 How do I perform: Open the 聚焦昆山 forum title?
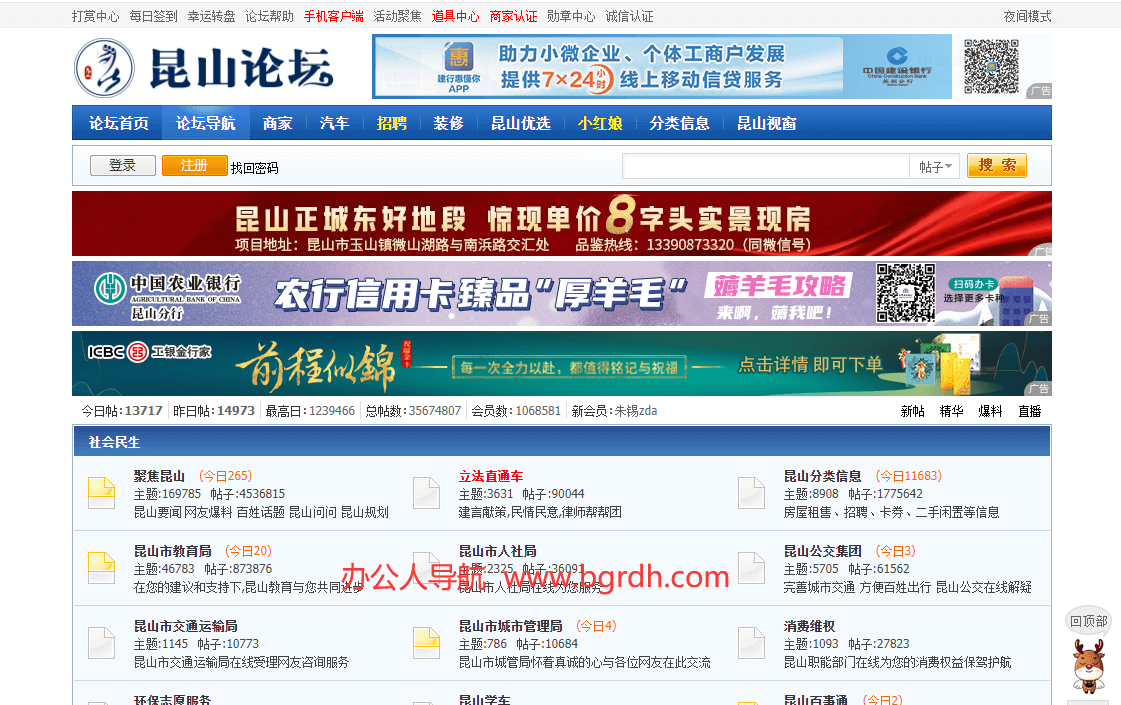pos(159,475)
